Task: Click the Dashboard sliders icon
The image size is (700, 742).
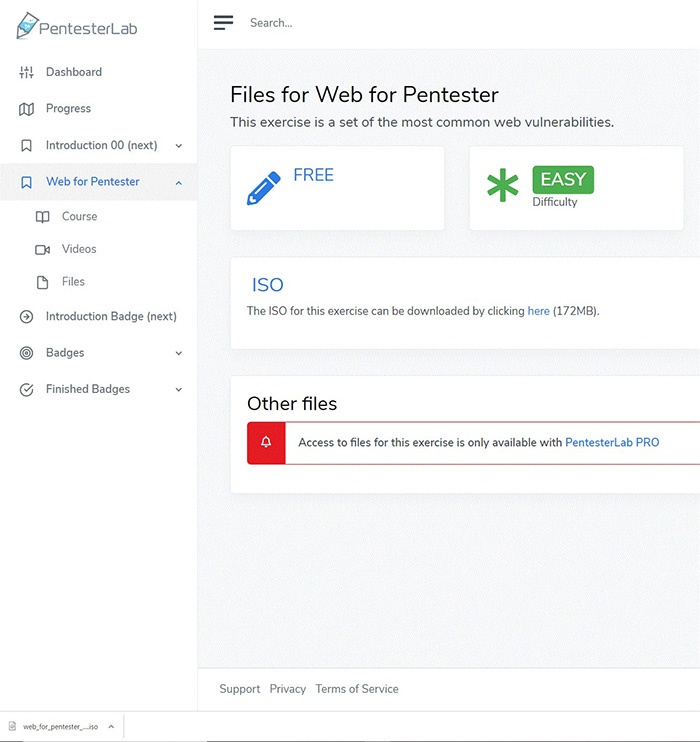Action: tap(27, 72)
